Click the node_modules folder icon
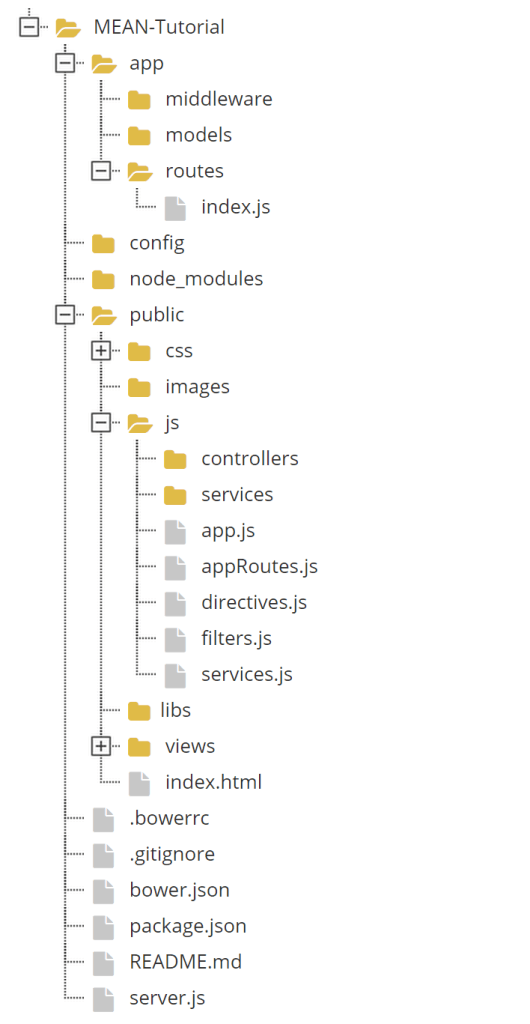The image size is (530, 1024). click(x=103, y=280)
